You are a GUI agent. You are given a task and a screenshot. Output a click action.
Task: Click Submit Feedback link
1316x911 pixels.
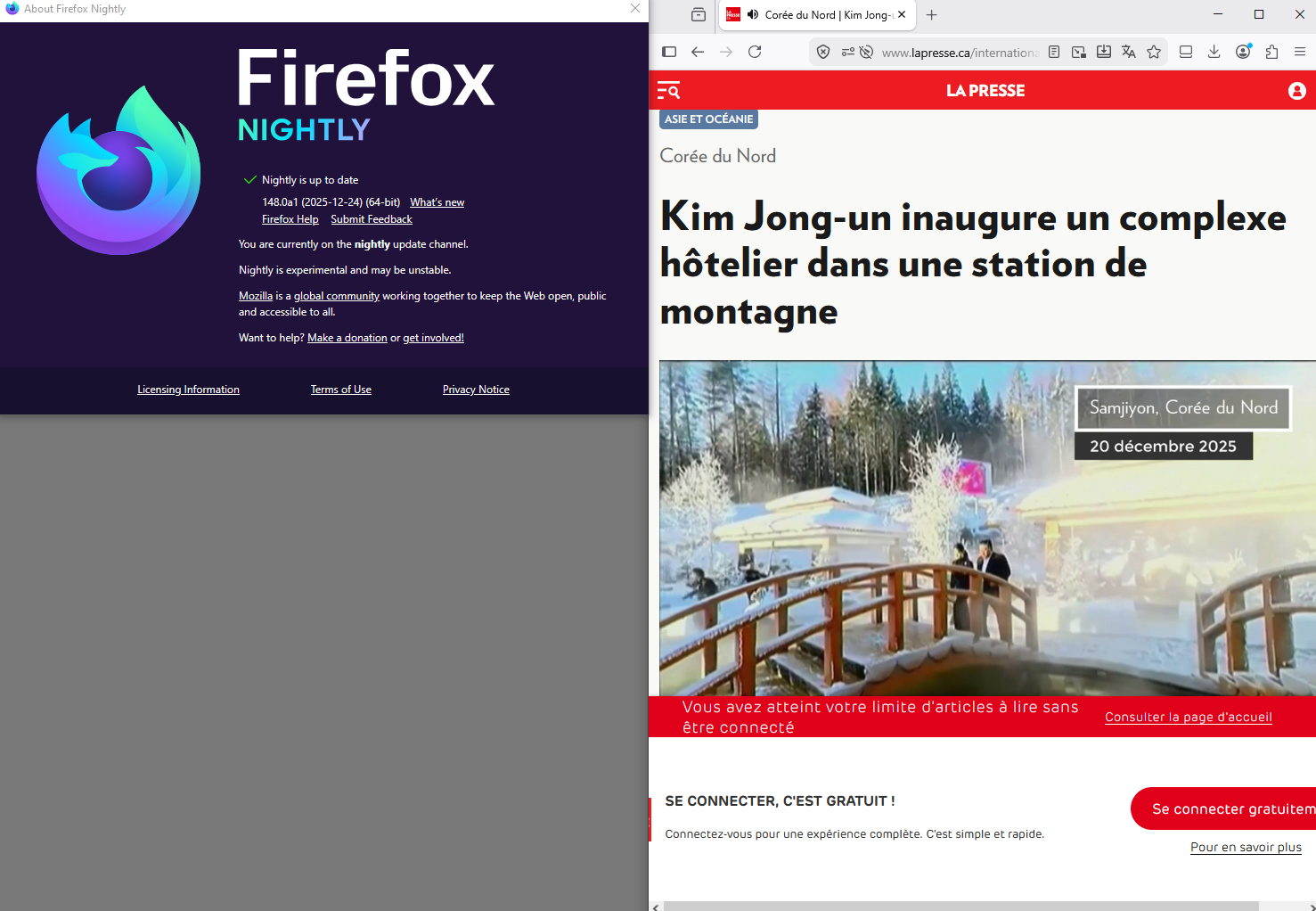372,219
